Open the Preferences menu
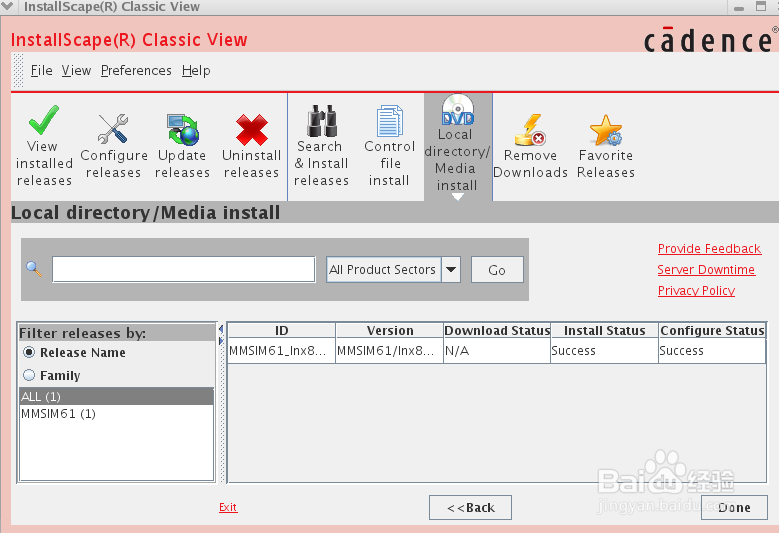The width and height of the screenshot is (779, 533). [136, 71]
